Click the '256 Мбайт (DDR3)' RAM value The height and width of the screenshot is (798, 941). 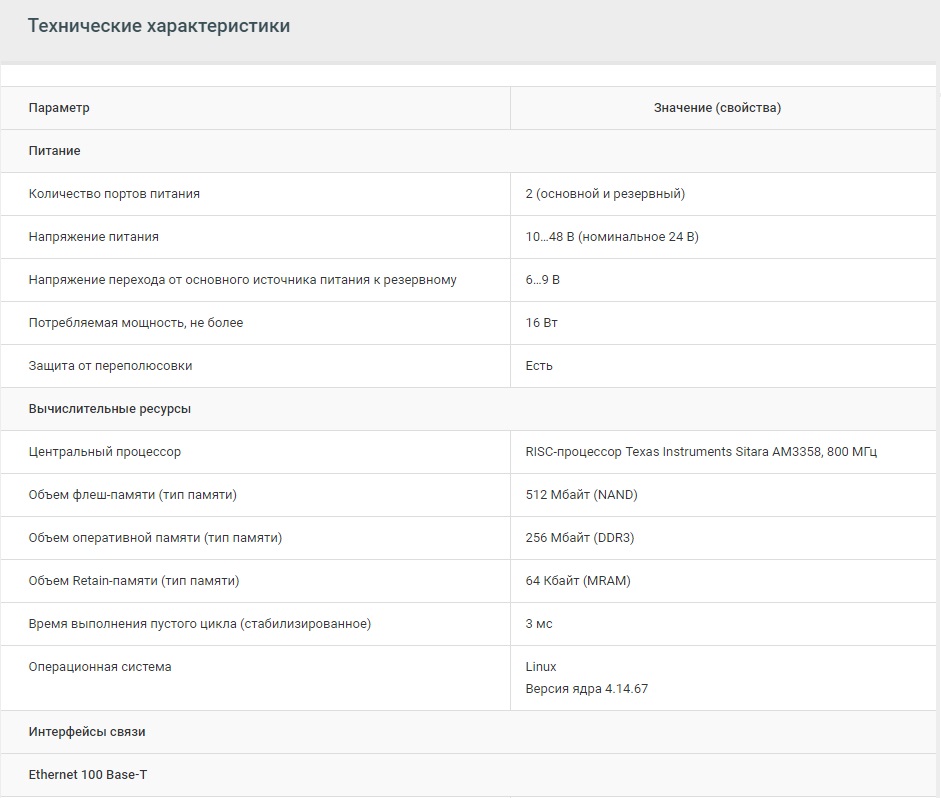click(x=580, y=538)
